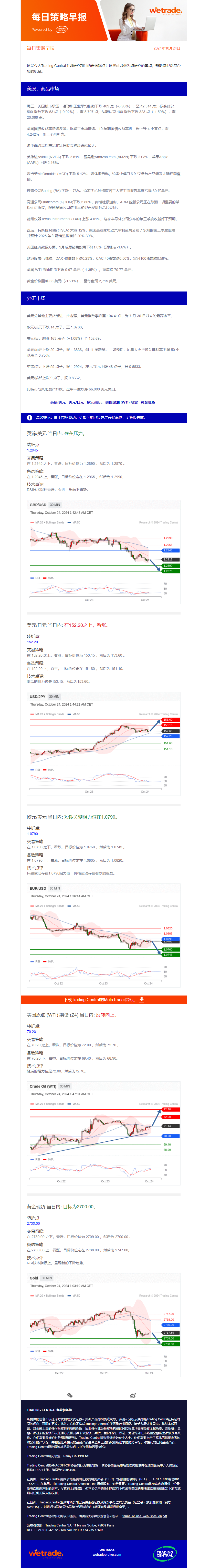Image resolution: width=210 pixels, height=1568 pixels.
Task: Click the wetrade logo in the header banner
Action: (165, 11)
